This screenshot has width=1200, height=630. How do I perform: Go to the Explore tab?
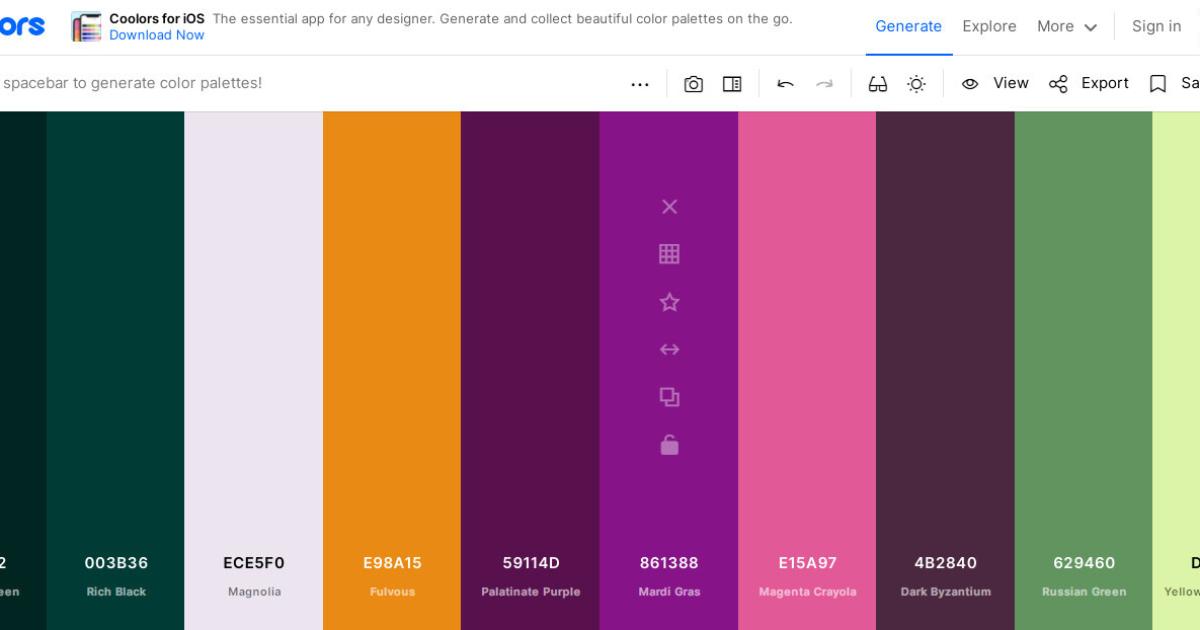coord(989,27)
